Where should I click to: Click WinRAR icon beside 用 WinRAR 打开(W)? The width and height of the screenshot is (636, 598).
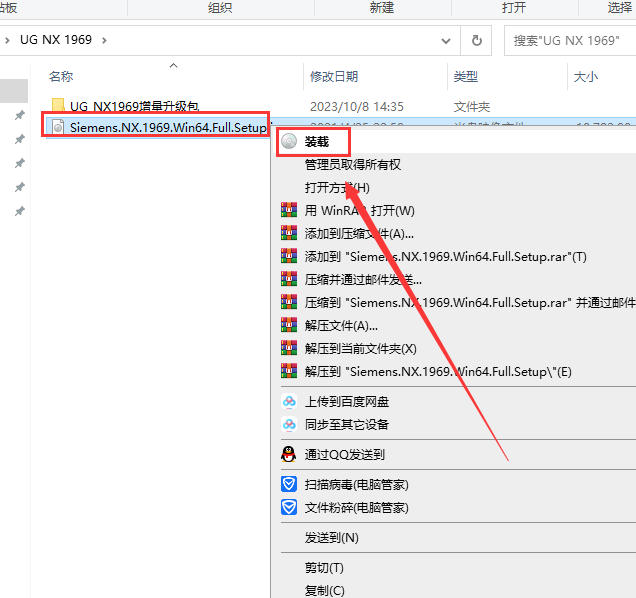click(x=289, y=210)
